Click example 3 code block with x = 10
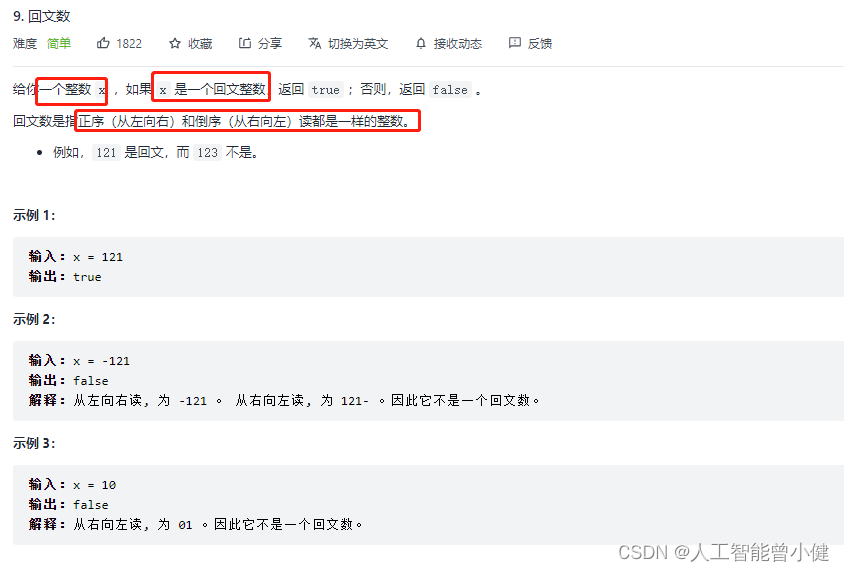 (x=428, y=505)
